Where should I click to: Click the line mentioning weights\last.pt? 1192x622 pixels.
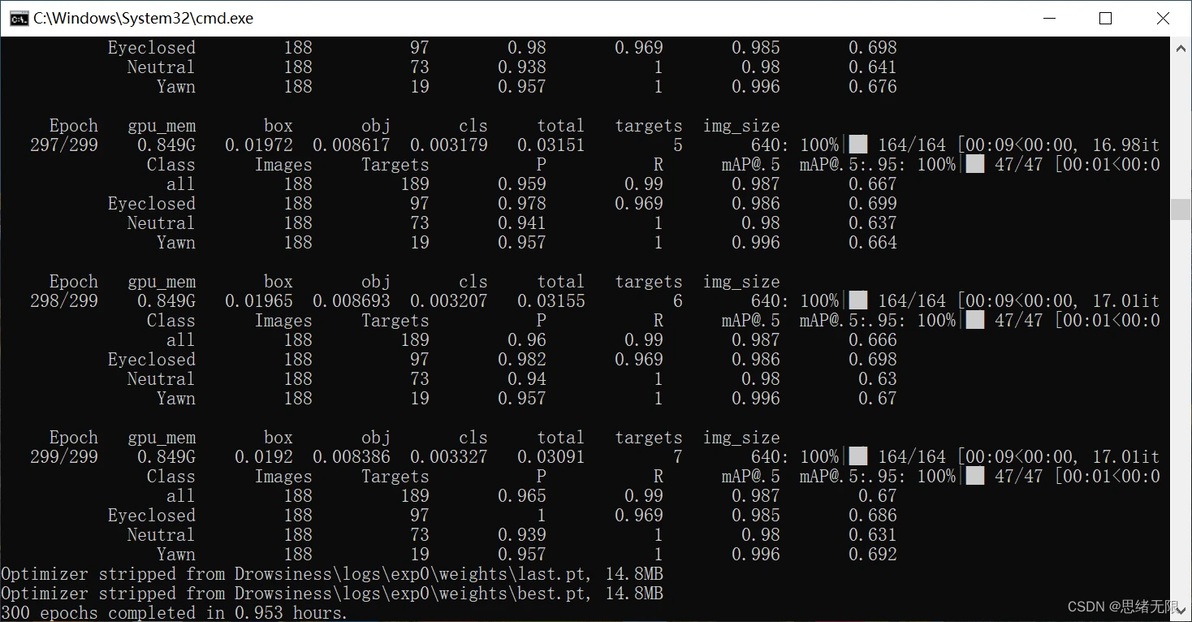(x=331, y=573)
